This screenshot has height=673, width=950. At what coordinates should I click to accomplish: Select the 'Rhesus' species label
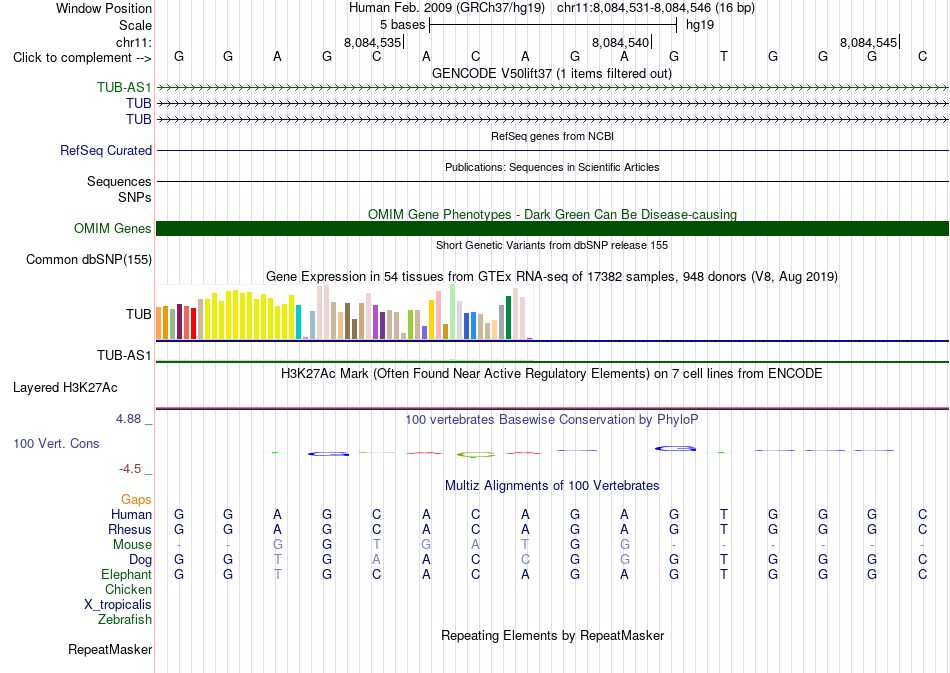tap(130, 529)
